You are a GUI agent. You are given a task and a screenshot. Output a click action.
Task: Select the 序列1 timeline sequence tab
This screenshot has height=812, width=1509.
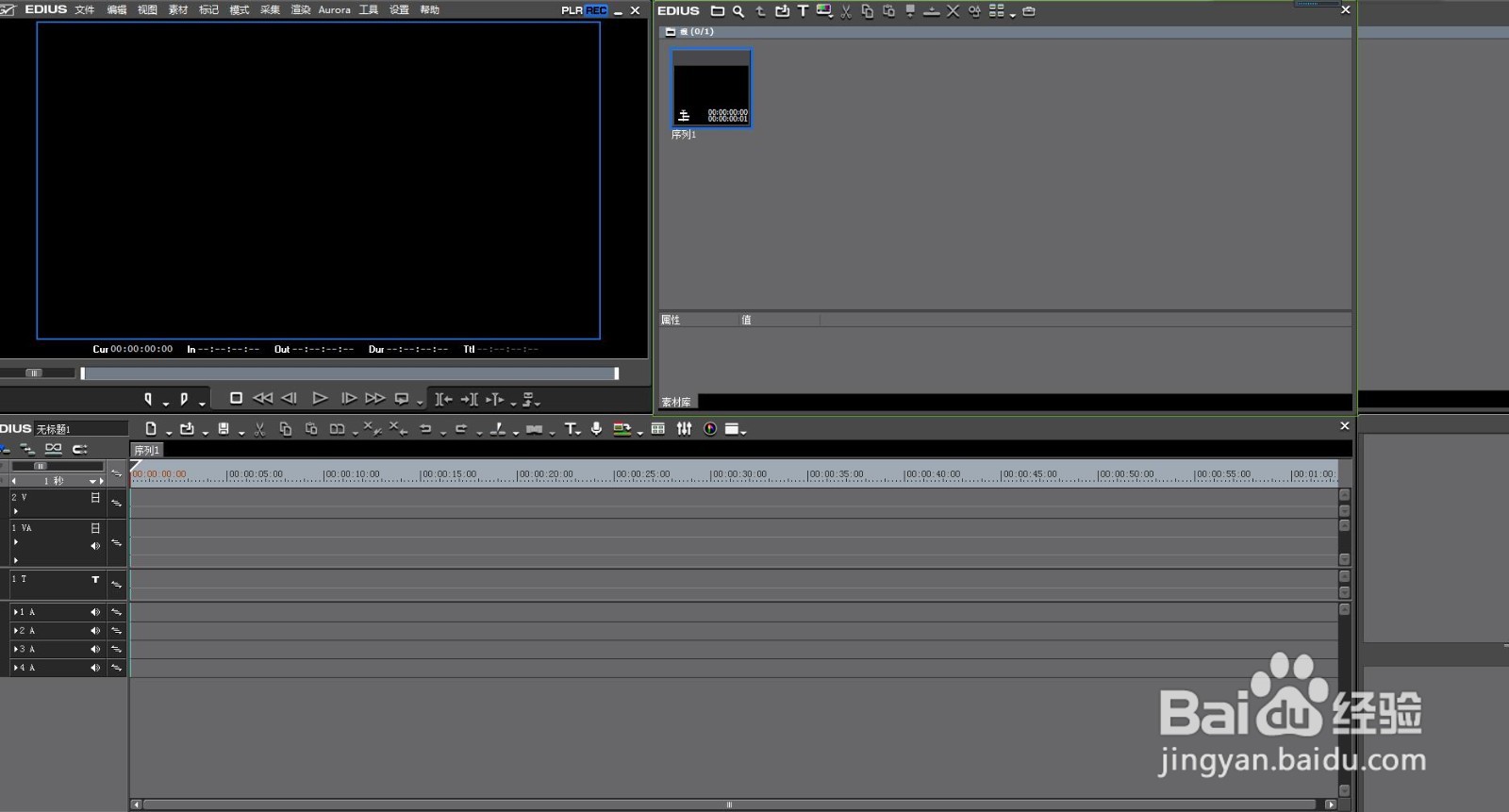coord(147,451)
